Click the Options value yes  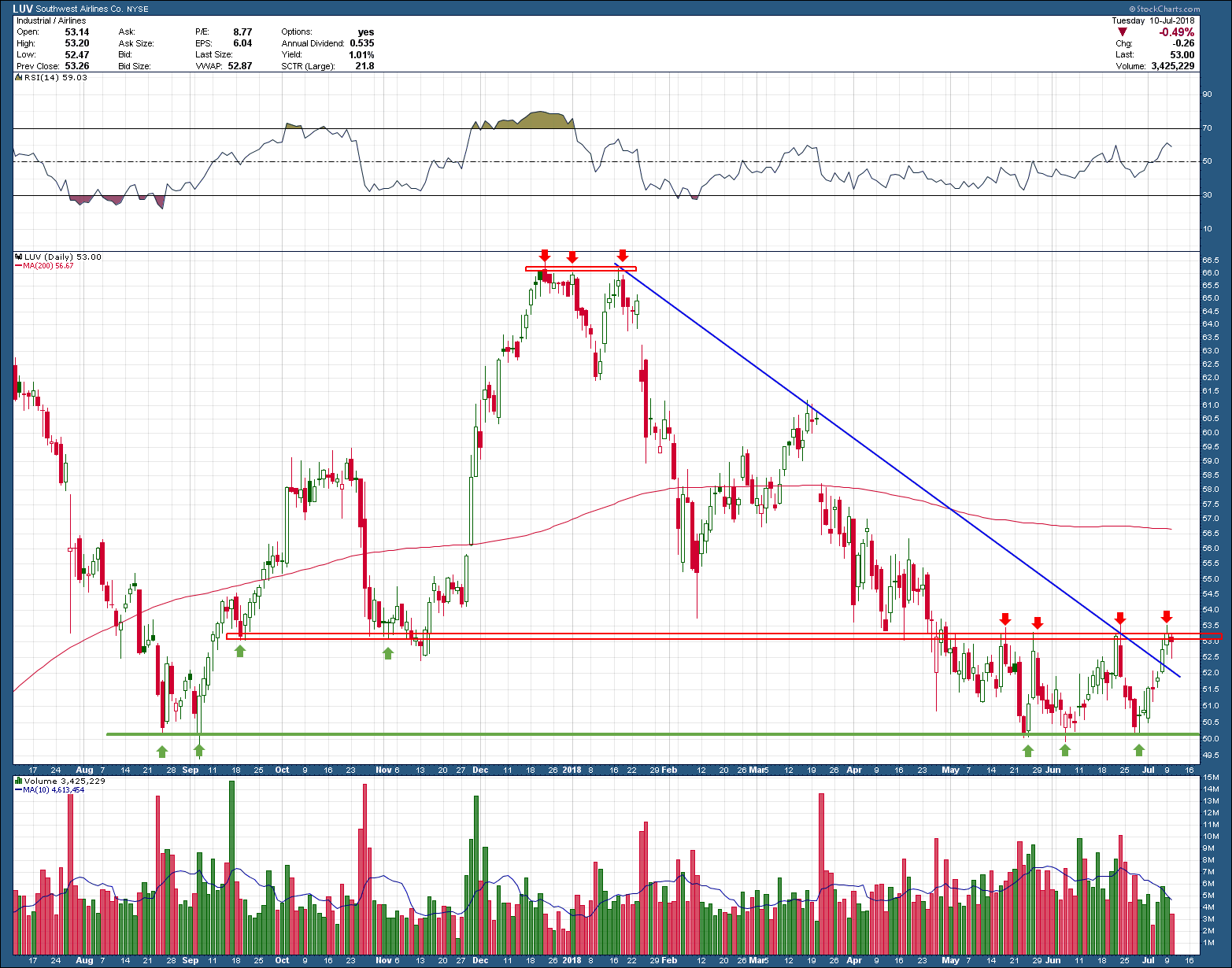[366, 32]
